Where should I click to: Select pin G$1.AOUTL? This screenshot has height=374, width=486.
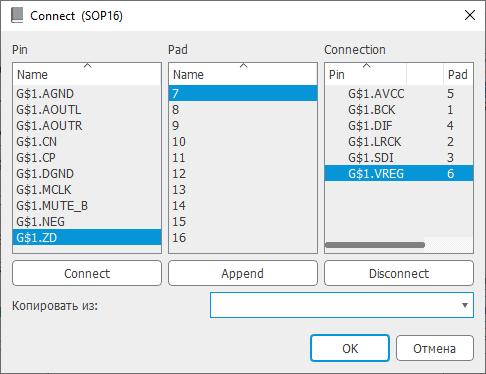click(87, 110)
